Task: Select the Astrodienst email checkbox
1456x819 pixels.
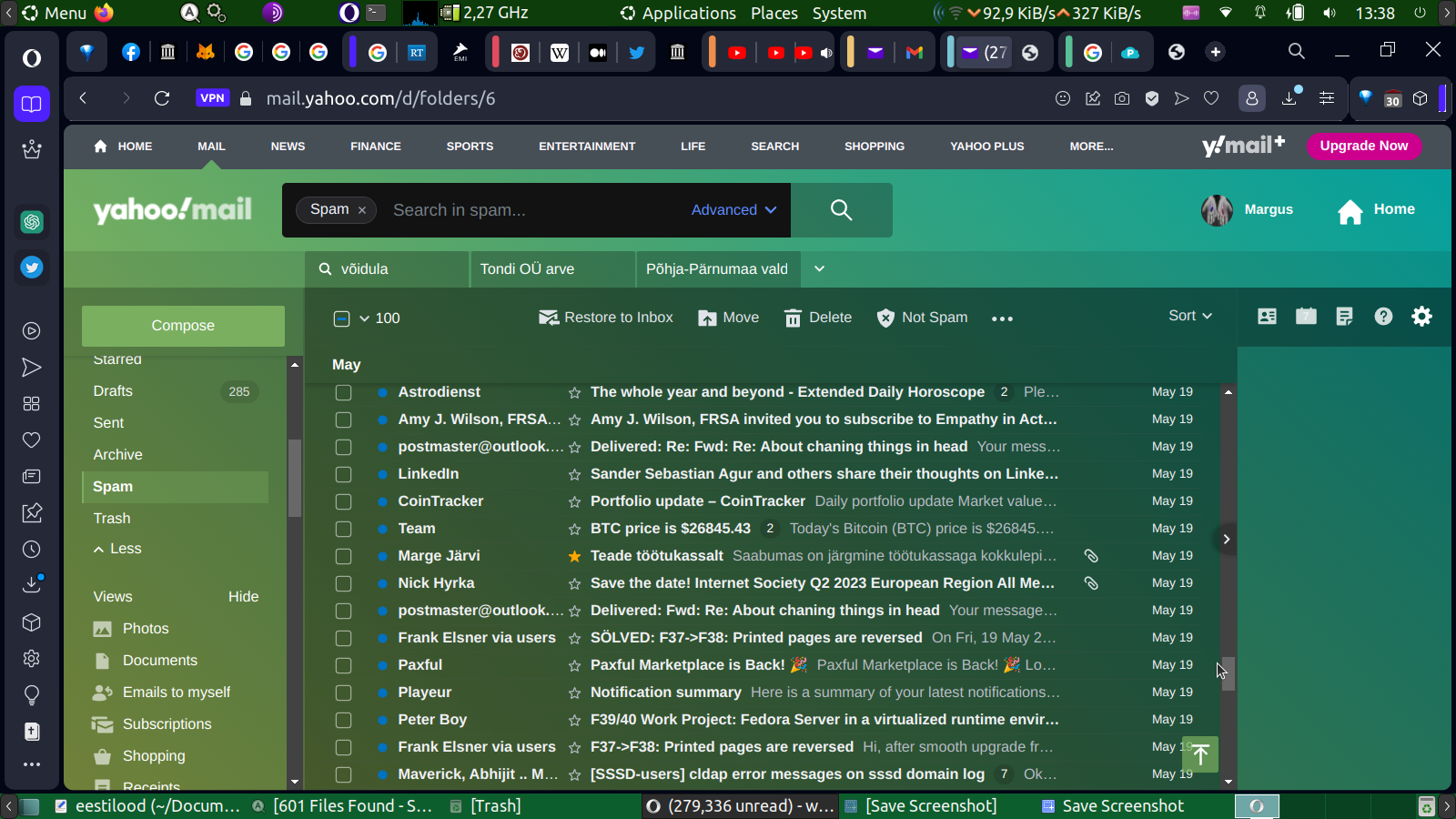Action: 343,392
